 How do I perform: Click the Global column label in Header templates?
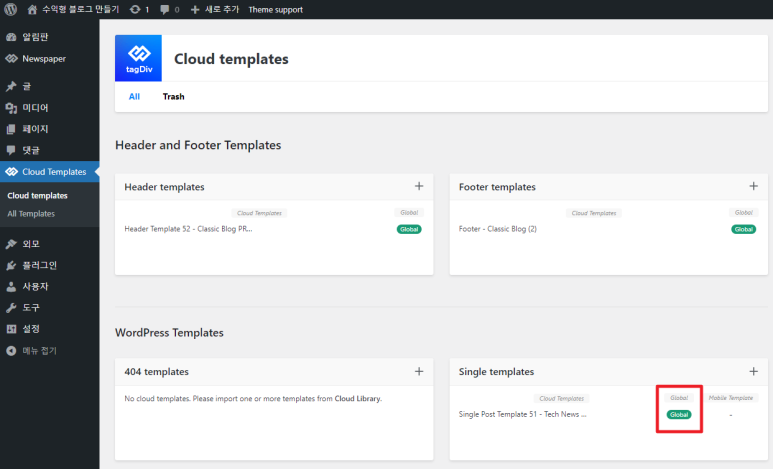[409, 213]
